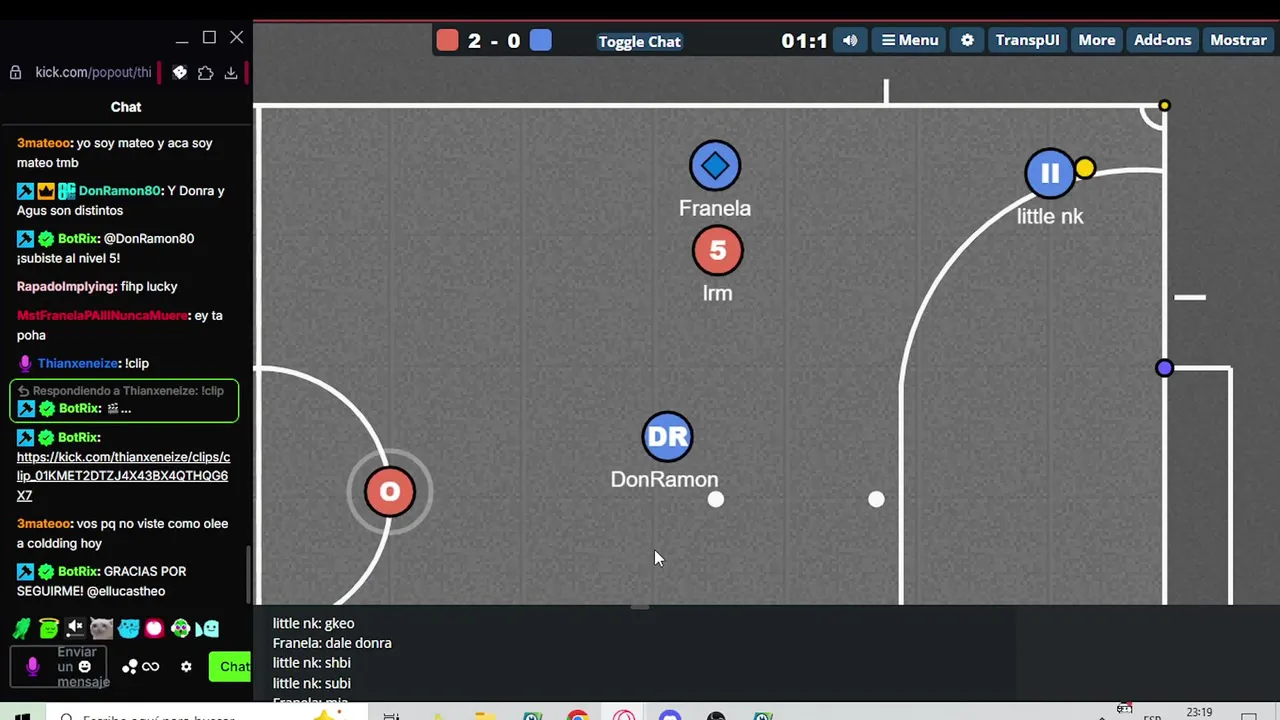
Task: Click lrm's red number 5 avatar
Action: coord(718,251)
